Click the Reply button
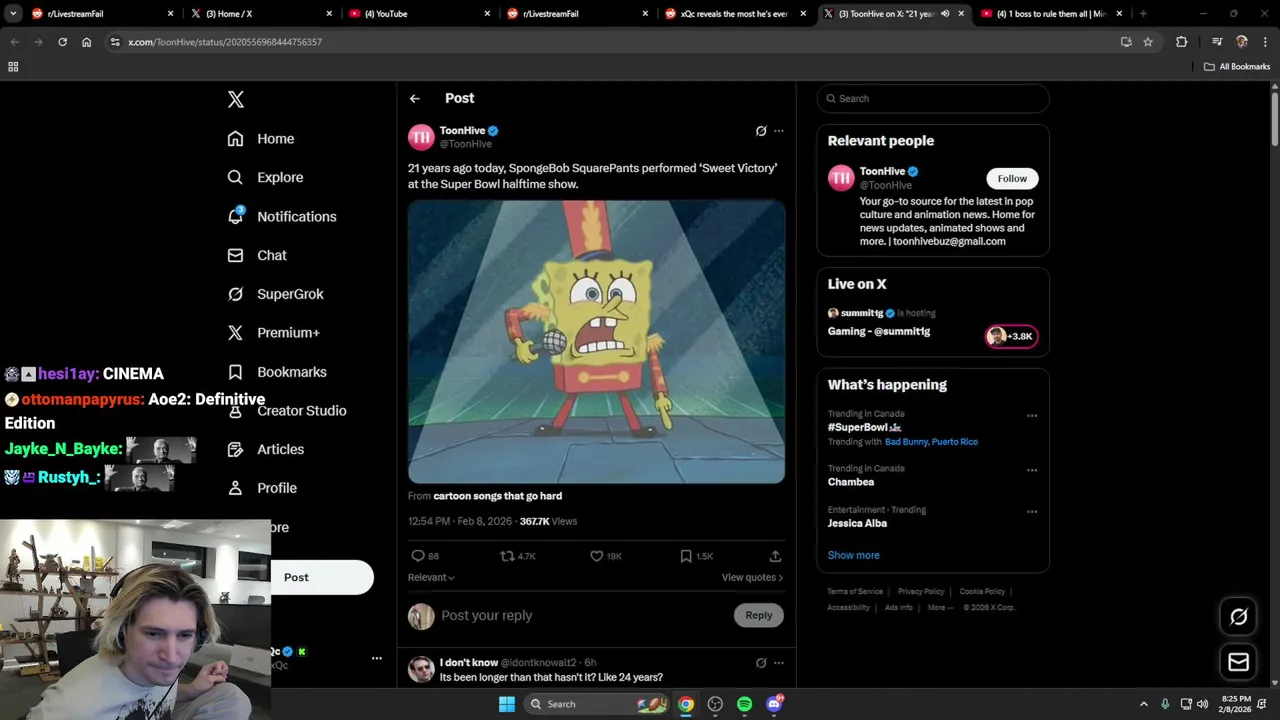Image resolution: width=1280 pixels, height=720 pixels. [x=759, y=615]
